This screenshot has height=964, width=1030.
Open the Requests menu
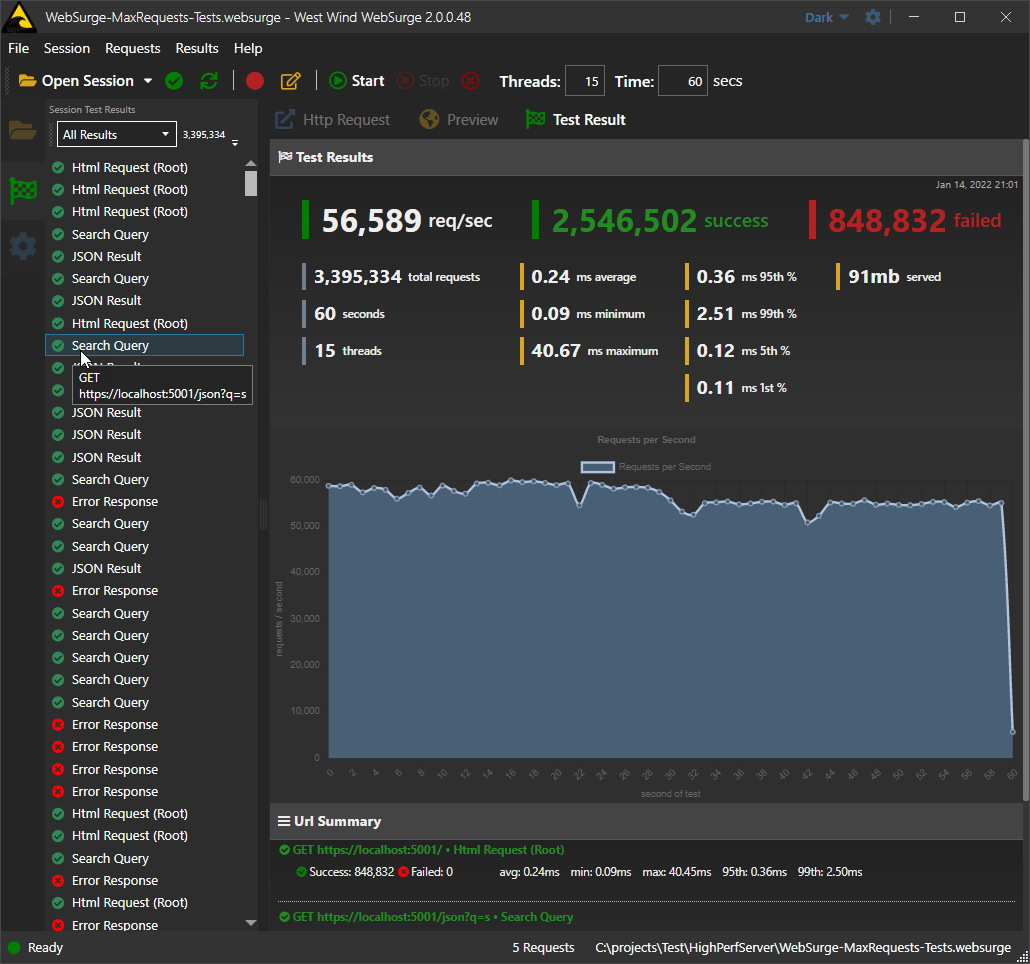[x=133, y=49]
